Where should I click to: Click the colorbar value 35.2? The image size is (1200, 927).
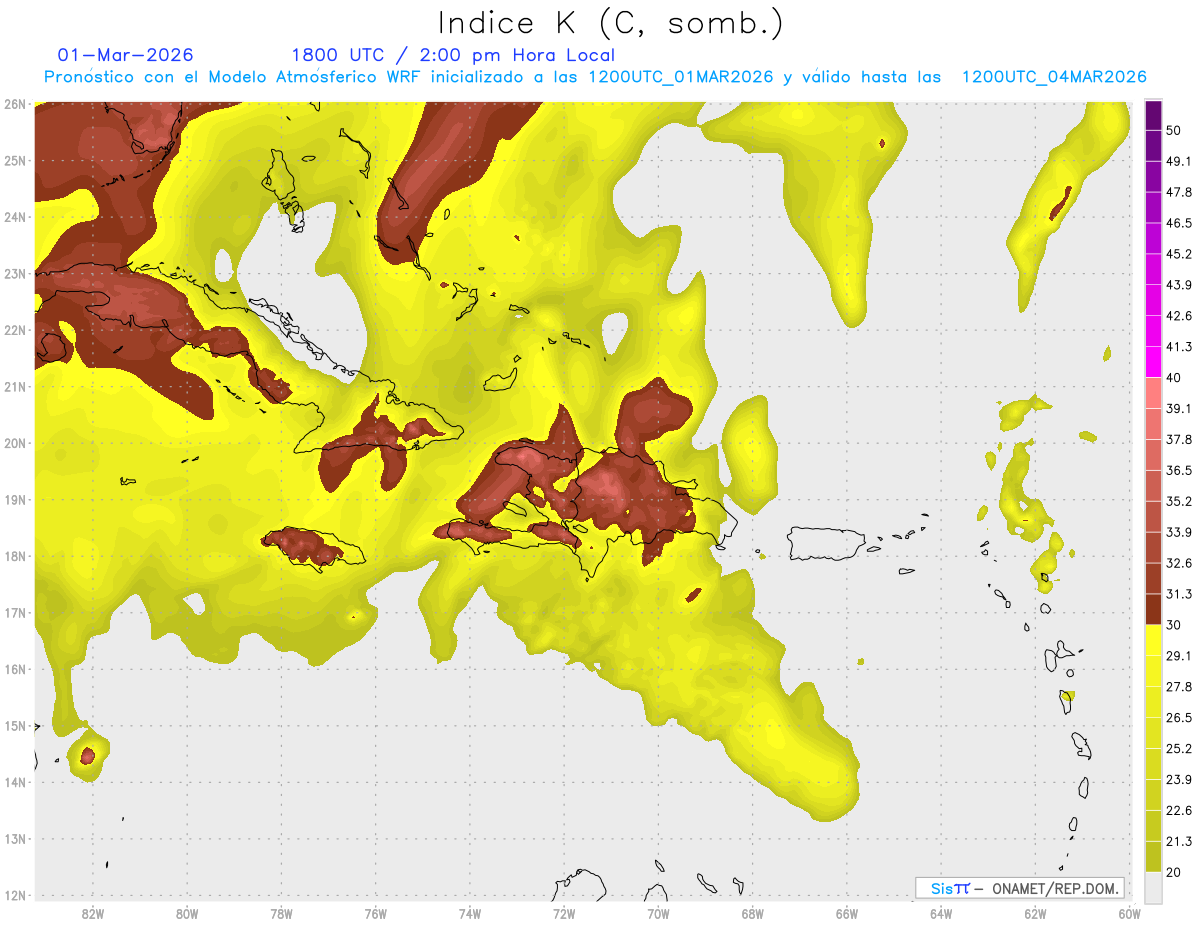pyautogui.click(x=1179, y=501)
